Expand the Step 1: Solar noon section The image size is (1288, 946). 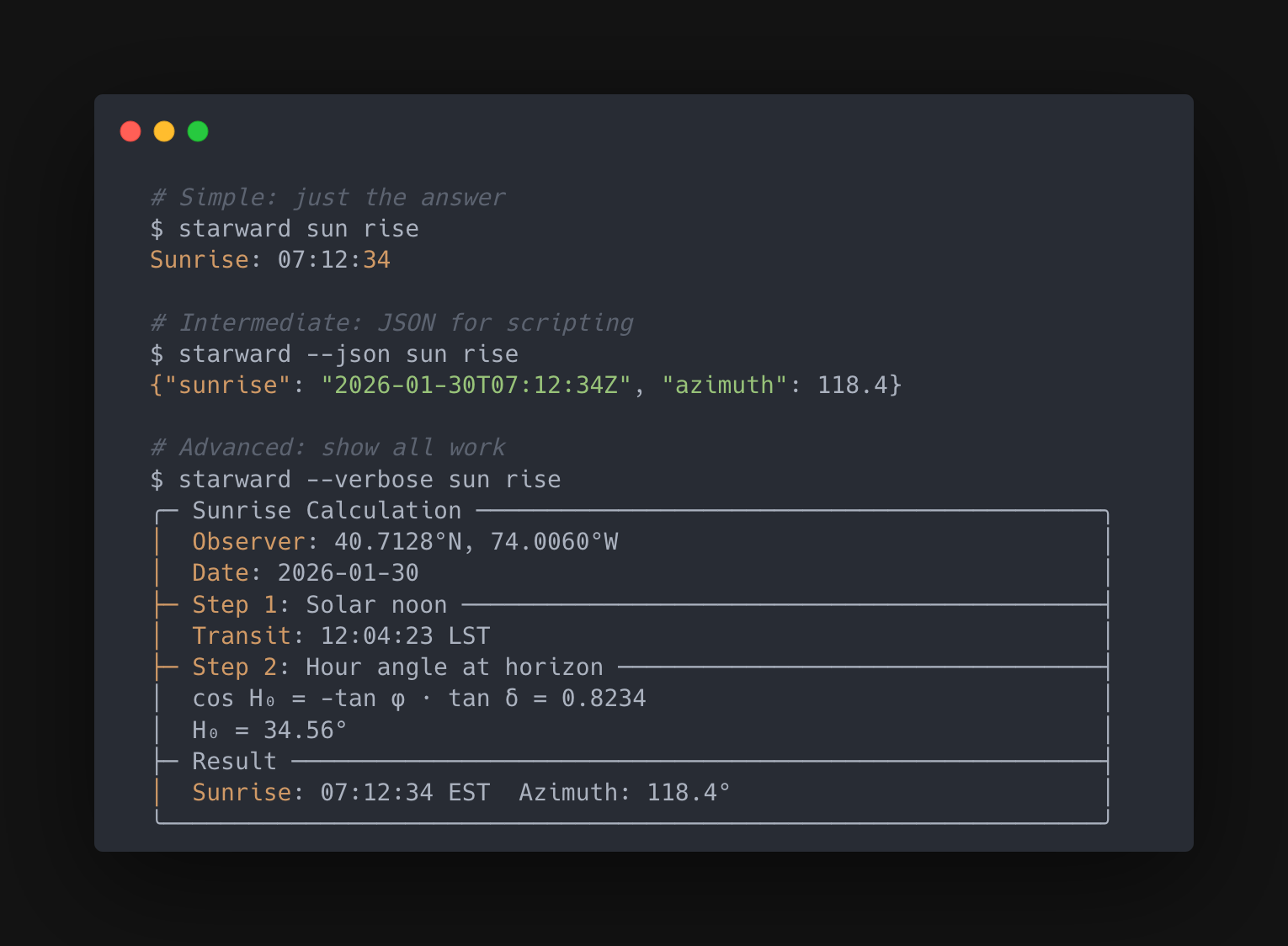(319, 604)
